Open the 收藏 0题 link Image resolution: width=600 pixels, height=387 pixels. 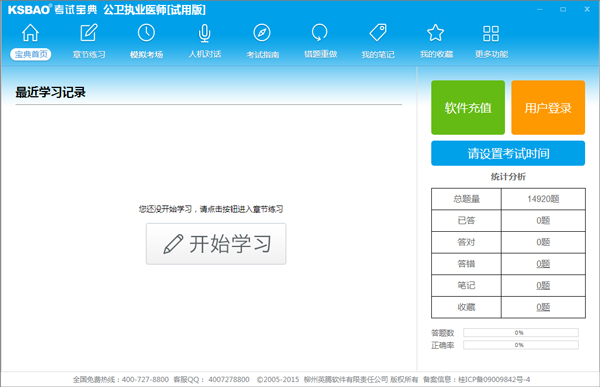click(x=543, y=307)
